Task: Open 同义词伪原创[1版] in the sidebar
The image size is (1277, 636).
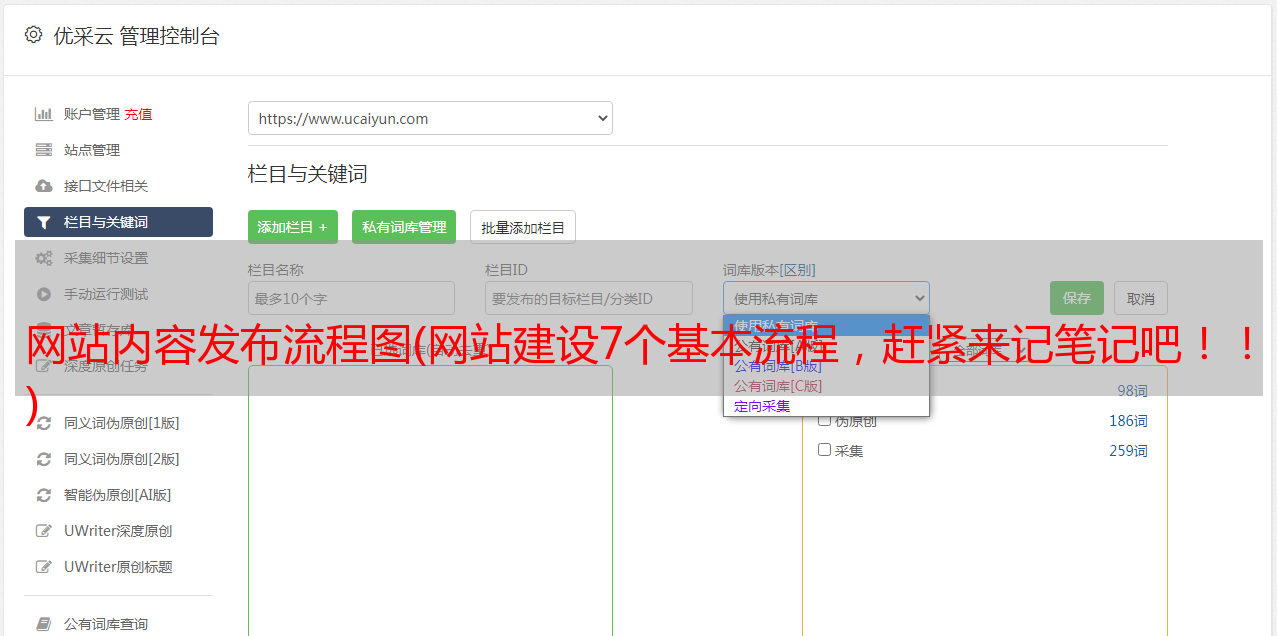Action: [x=122, y=423]
